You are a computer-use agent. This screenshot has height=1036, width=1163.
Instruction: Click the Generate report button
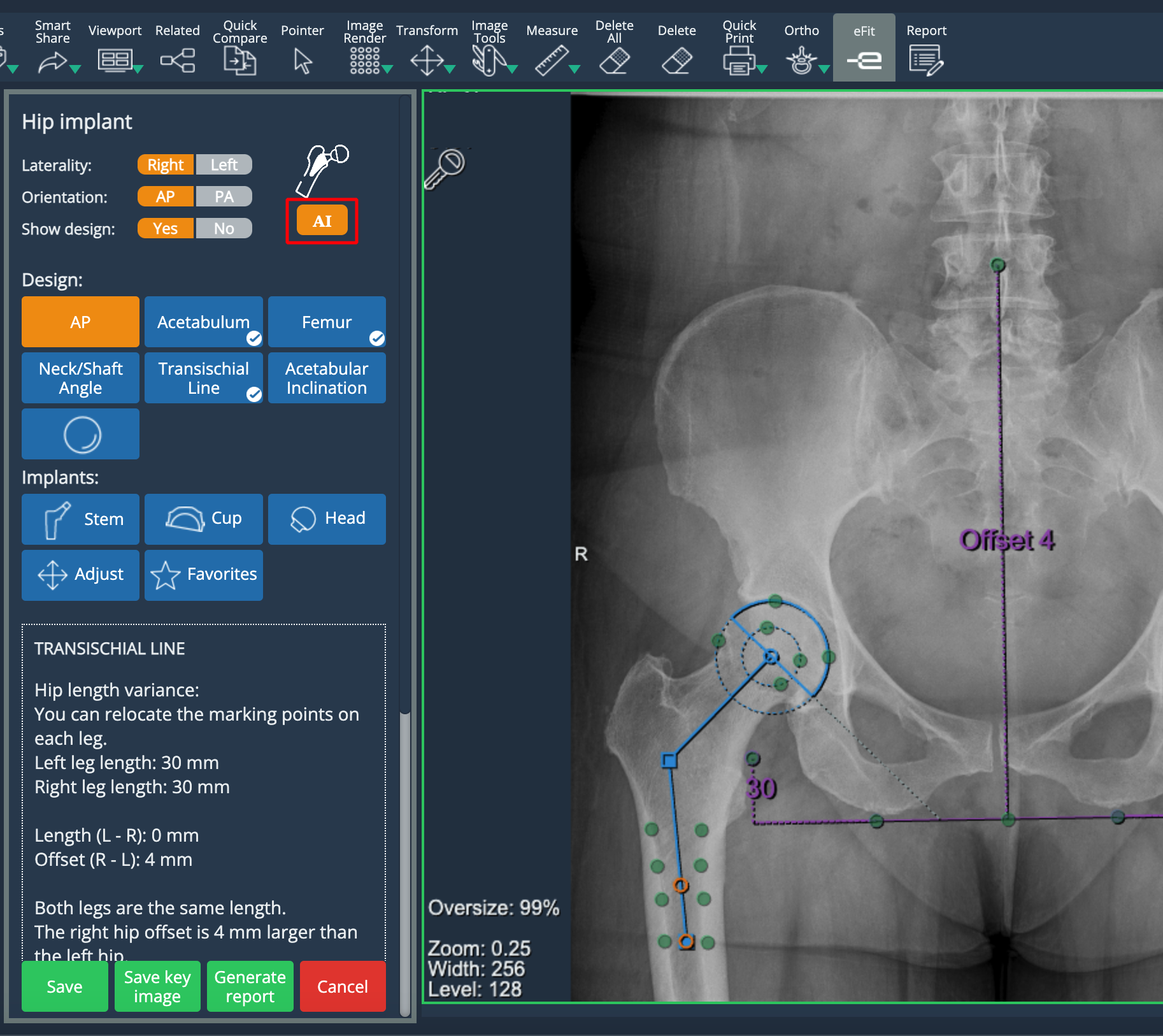click(x=250, y=986)
